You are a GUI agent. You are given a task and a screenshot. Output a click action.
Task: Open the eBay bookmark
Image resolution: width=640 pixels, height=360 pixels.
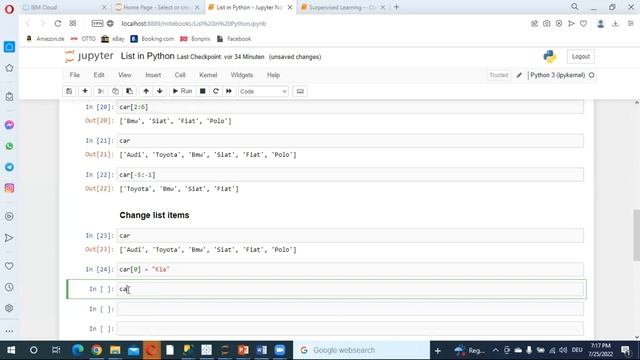113,39
